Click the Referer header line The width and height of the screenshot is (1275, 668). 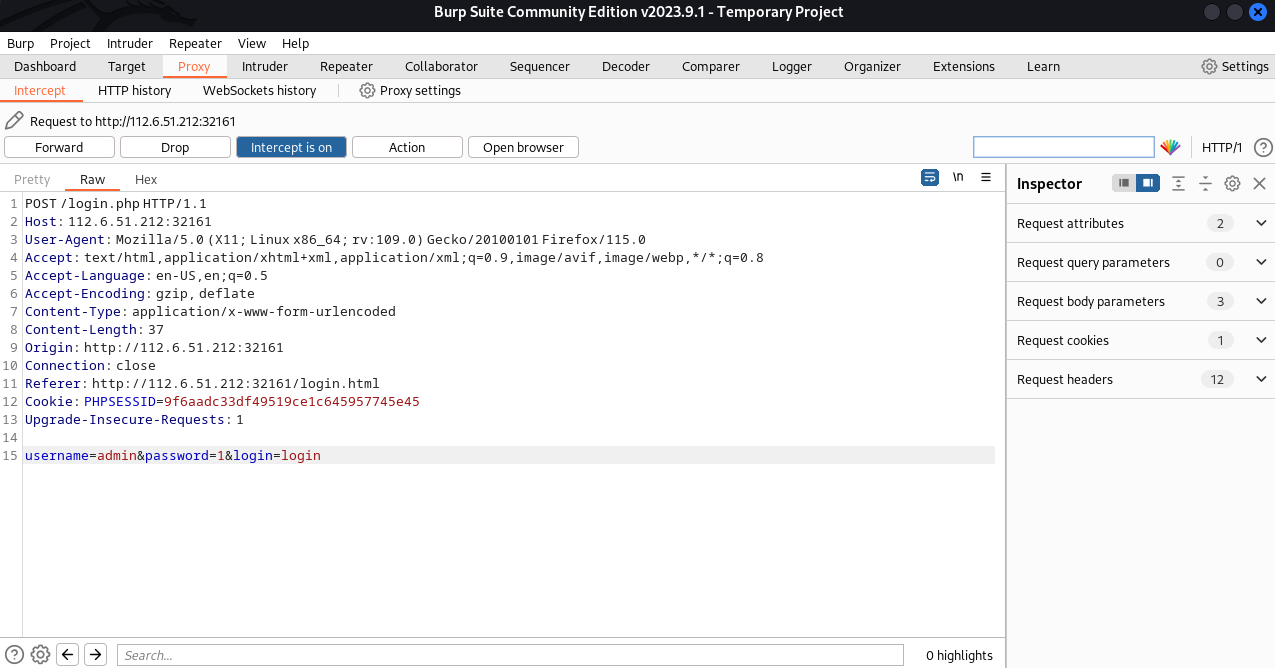[202, 383]
